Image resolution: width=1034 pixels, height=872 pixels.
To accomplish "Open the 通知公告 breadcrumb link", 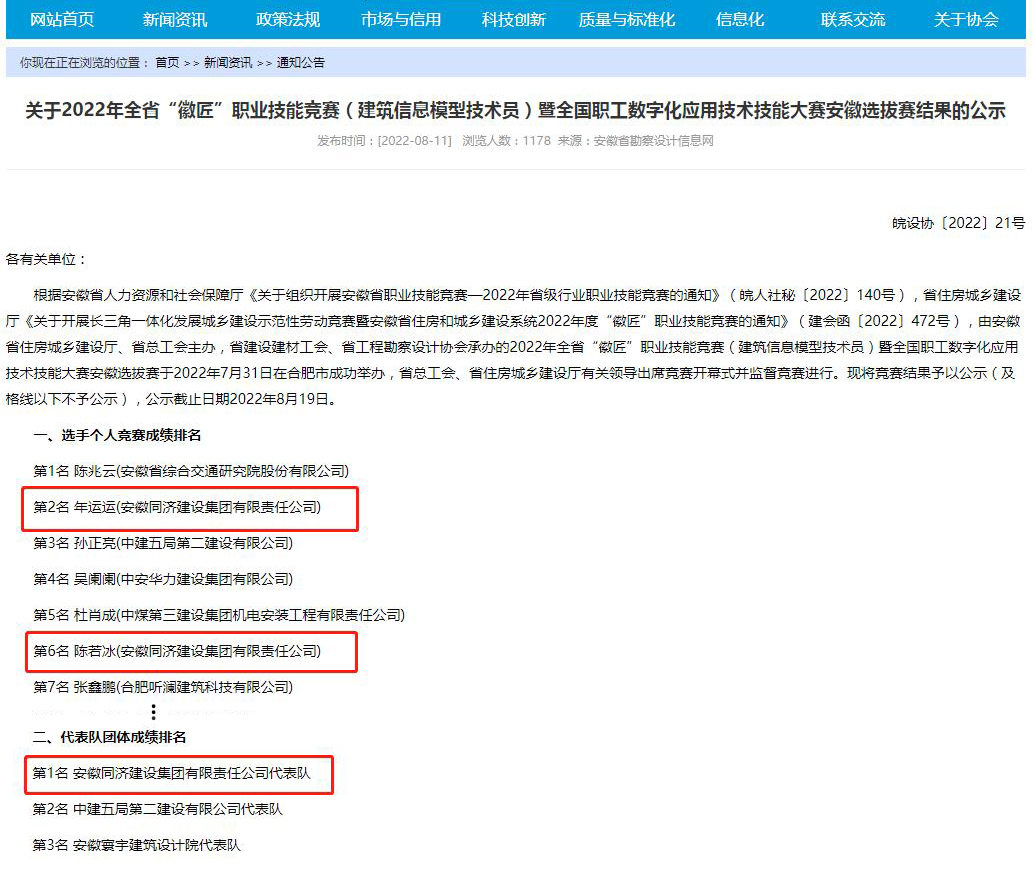I will [x=301, y=63].
